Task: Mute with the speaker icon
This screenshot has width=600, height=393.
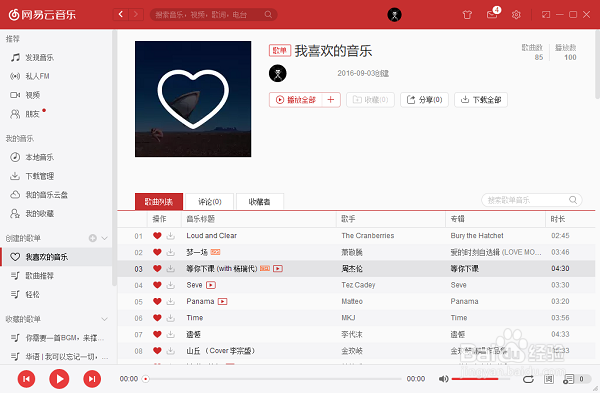Action: (x=443, y=379)
